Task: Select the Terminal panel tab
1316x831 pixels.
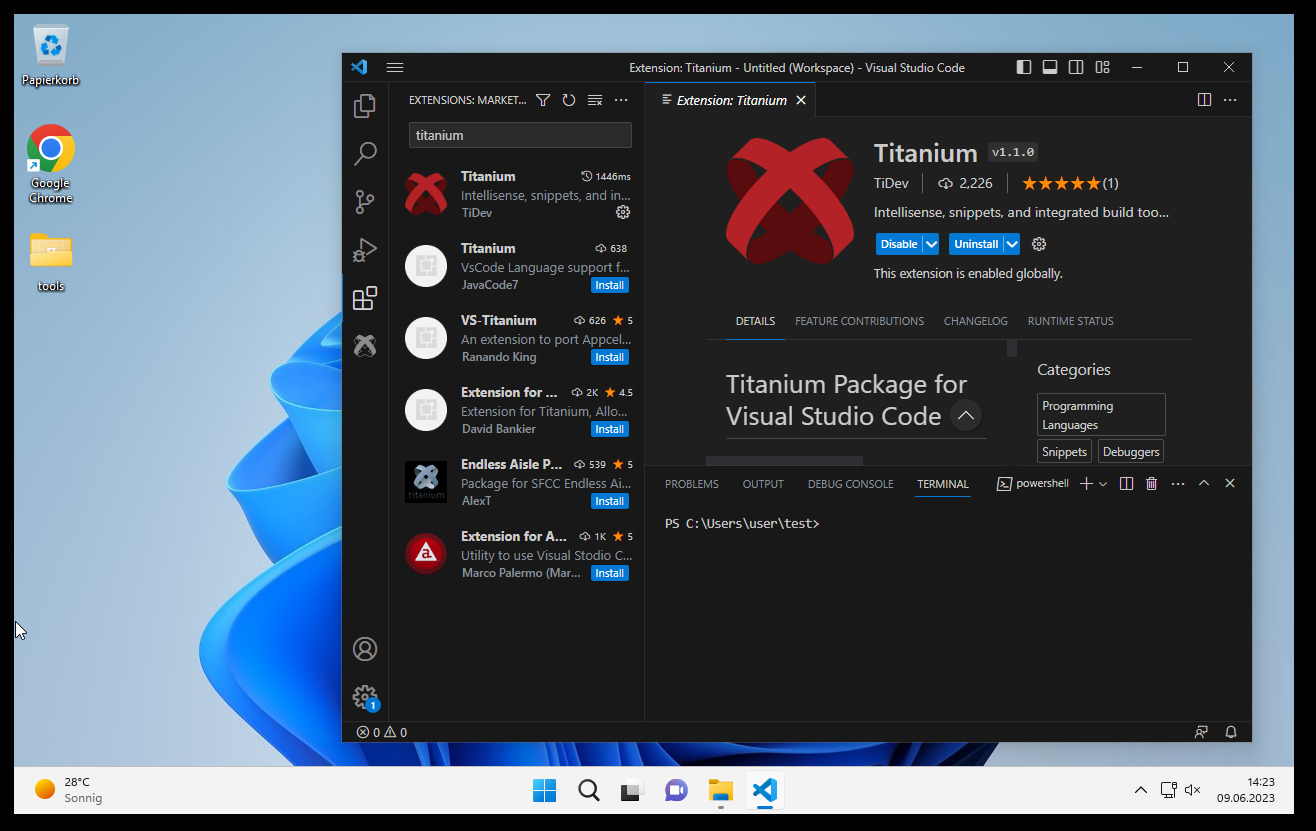Action: (x=943, y=484)
